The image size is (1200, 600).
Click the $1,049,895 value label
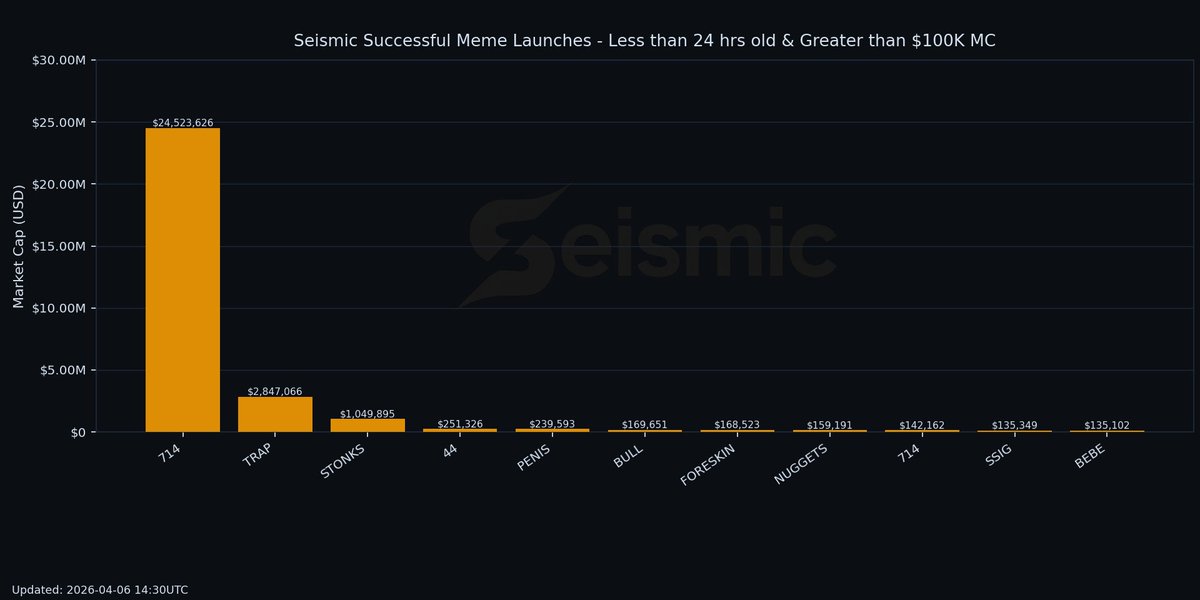click(x=367, y=414)
